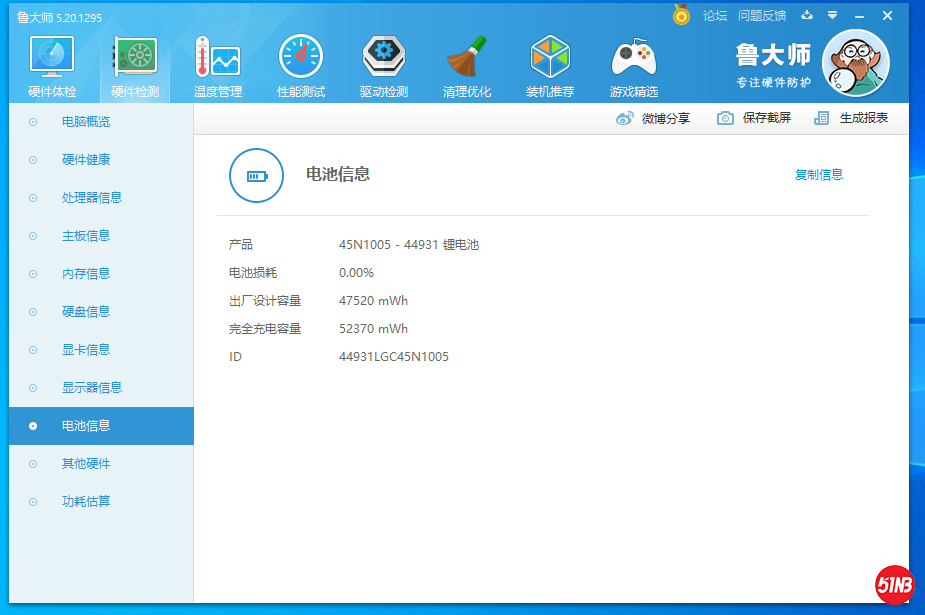Click the 游戏精选 gamepad icon
Screen dimensions: 925x615
pyautogui.click(x=633, y=58)
